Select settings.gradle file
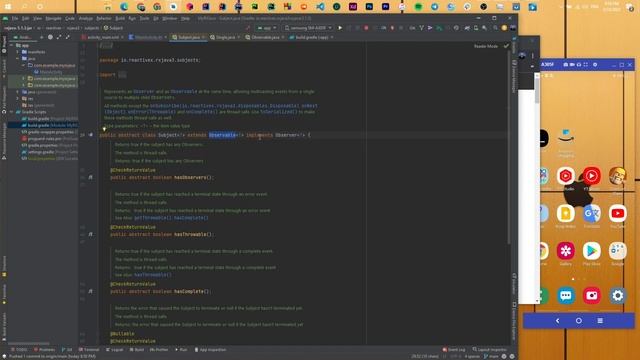This screenshot has width=640, height=360. (x=49, y=152)
